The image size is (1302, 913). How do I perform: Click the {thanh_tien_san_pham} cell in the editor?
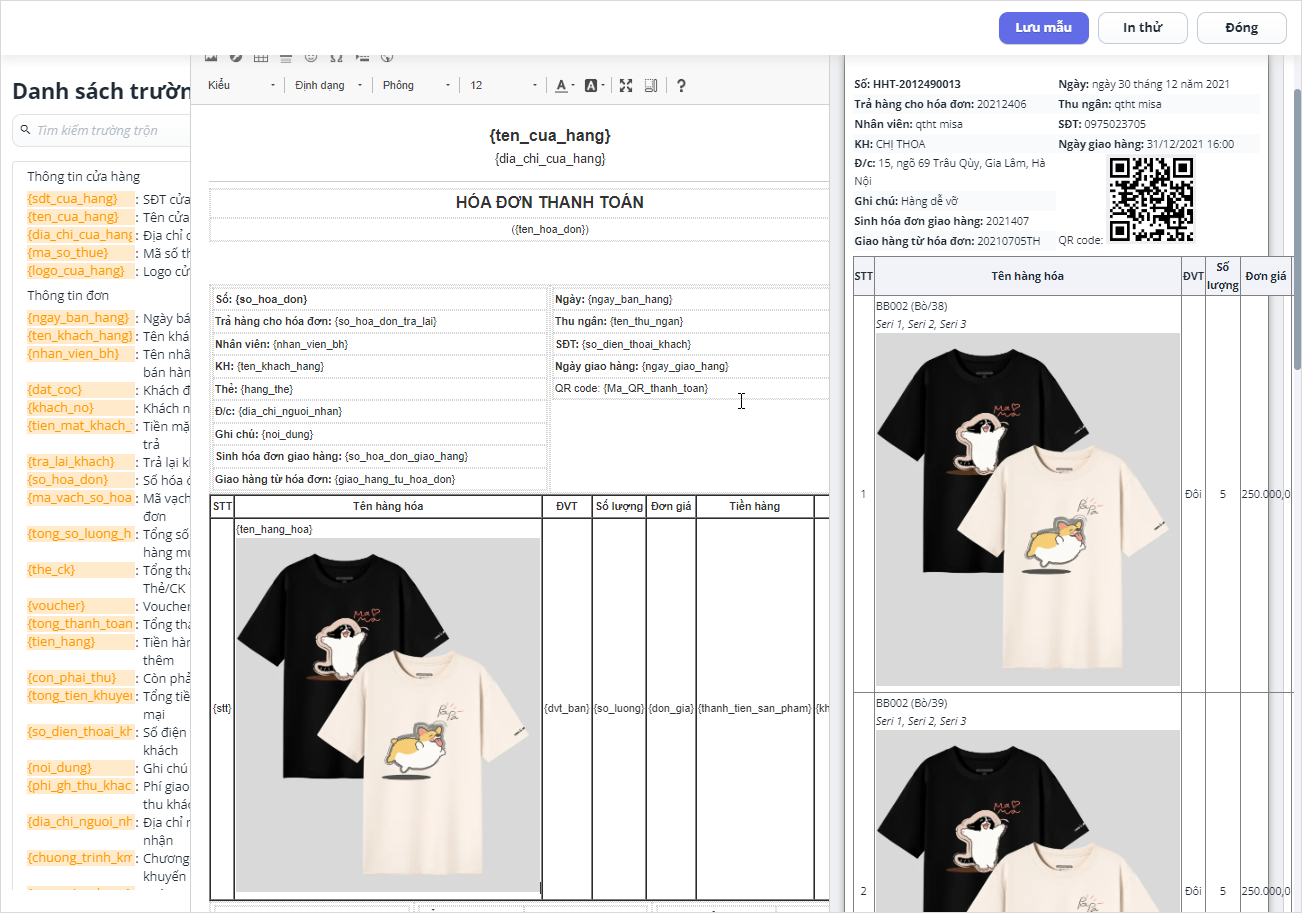(x=754, y=709)
